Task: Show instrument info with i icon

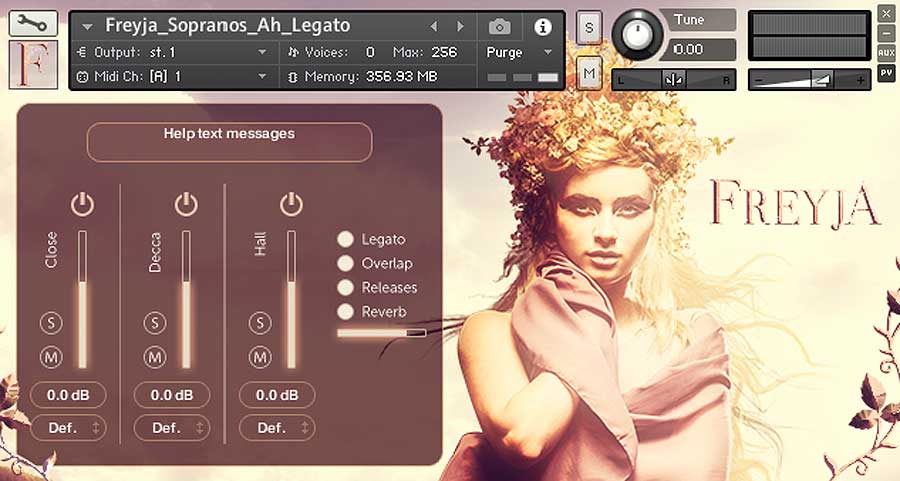Action: pyautogui.click(x=542, y=27)
